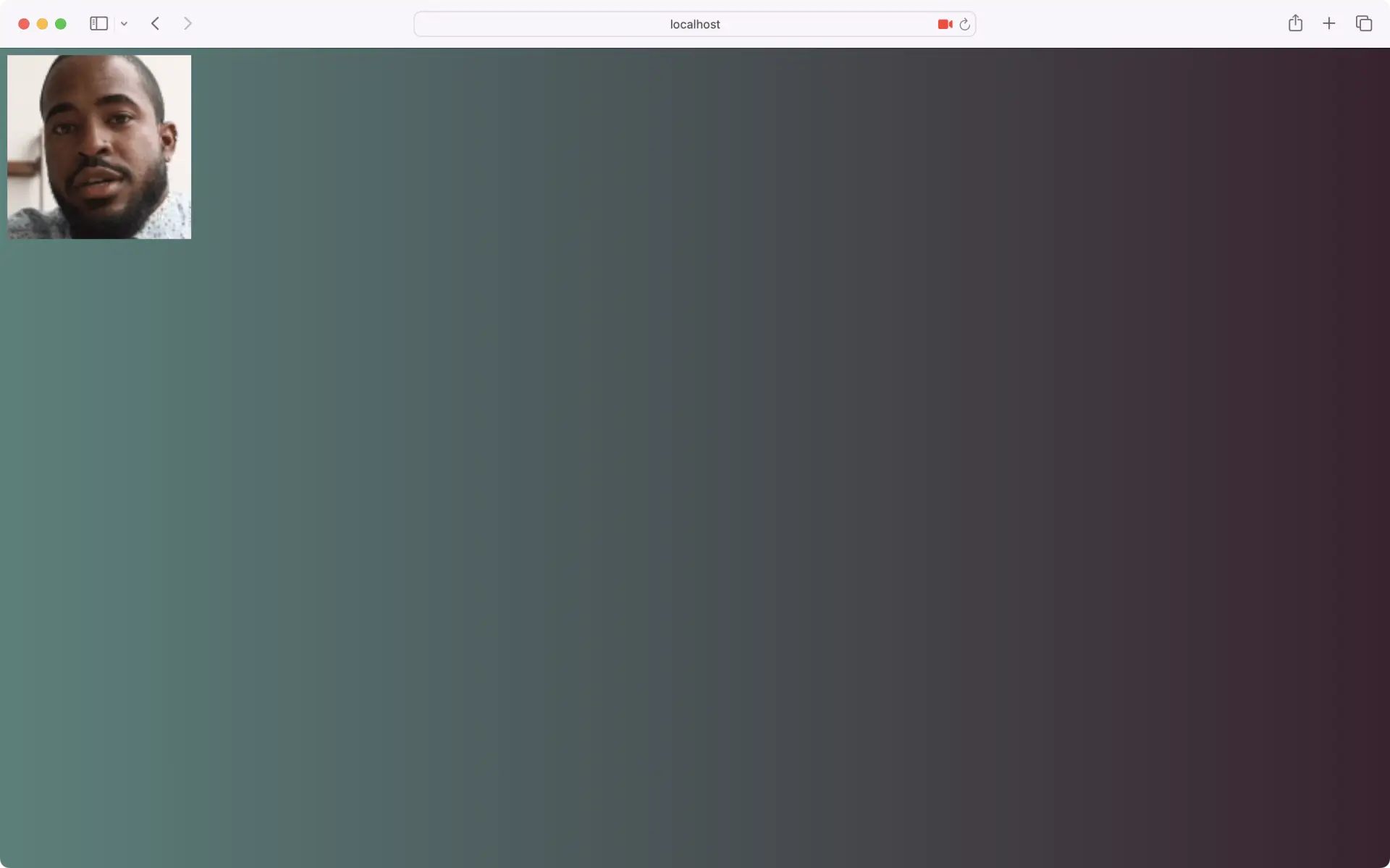Go back to previous page
This screenshot has height=868, width=1390.
[x=155, y=24]
